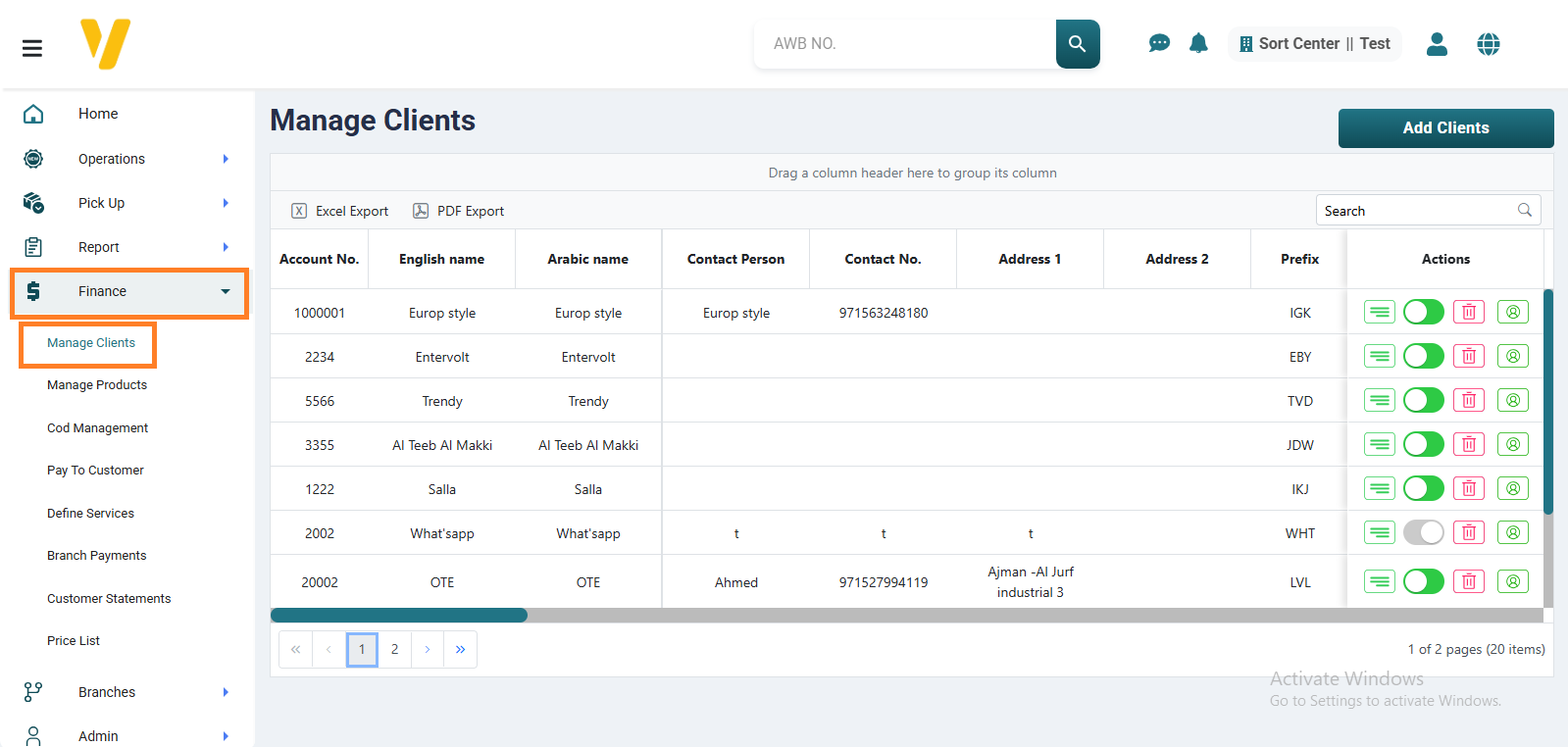Delete the Entervolt client via trash icon
The image size is (1568, 747).
[1468, 357]
